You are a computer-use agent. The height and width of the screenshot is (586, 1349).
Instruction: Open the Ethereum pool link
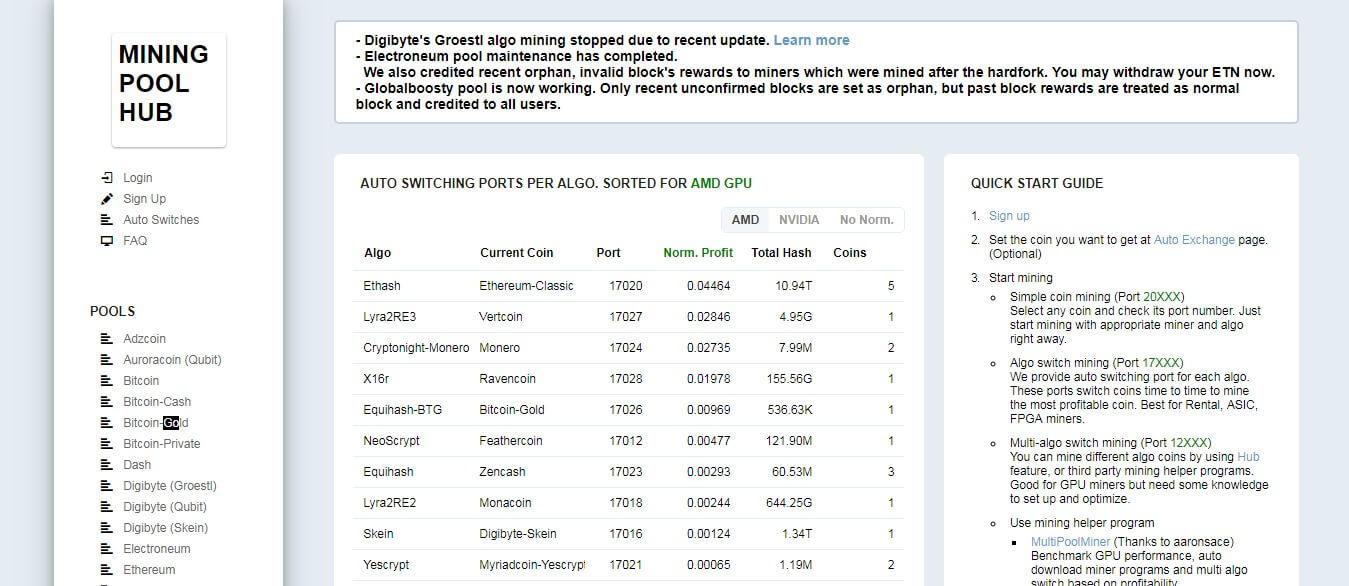[149, 570]
